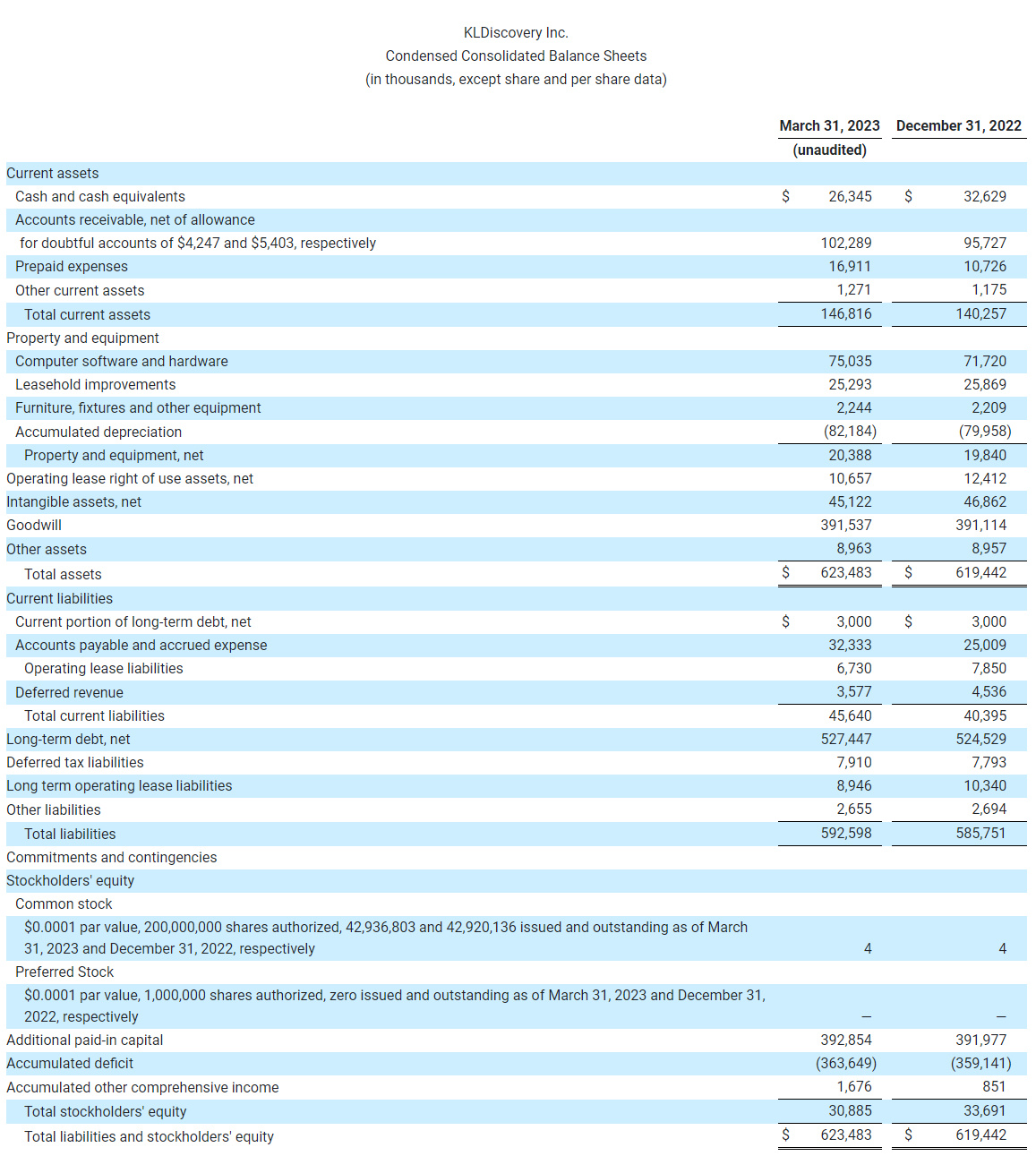Select the Prepaid expenses row
Image resolution: width=1036 pixels, height=1156 pixels.
click(x=72, y=266)
